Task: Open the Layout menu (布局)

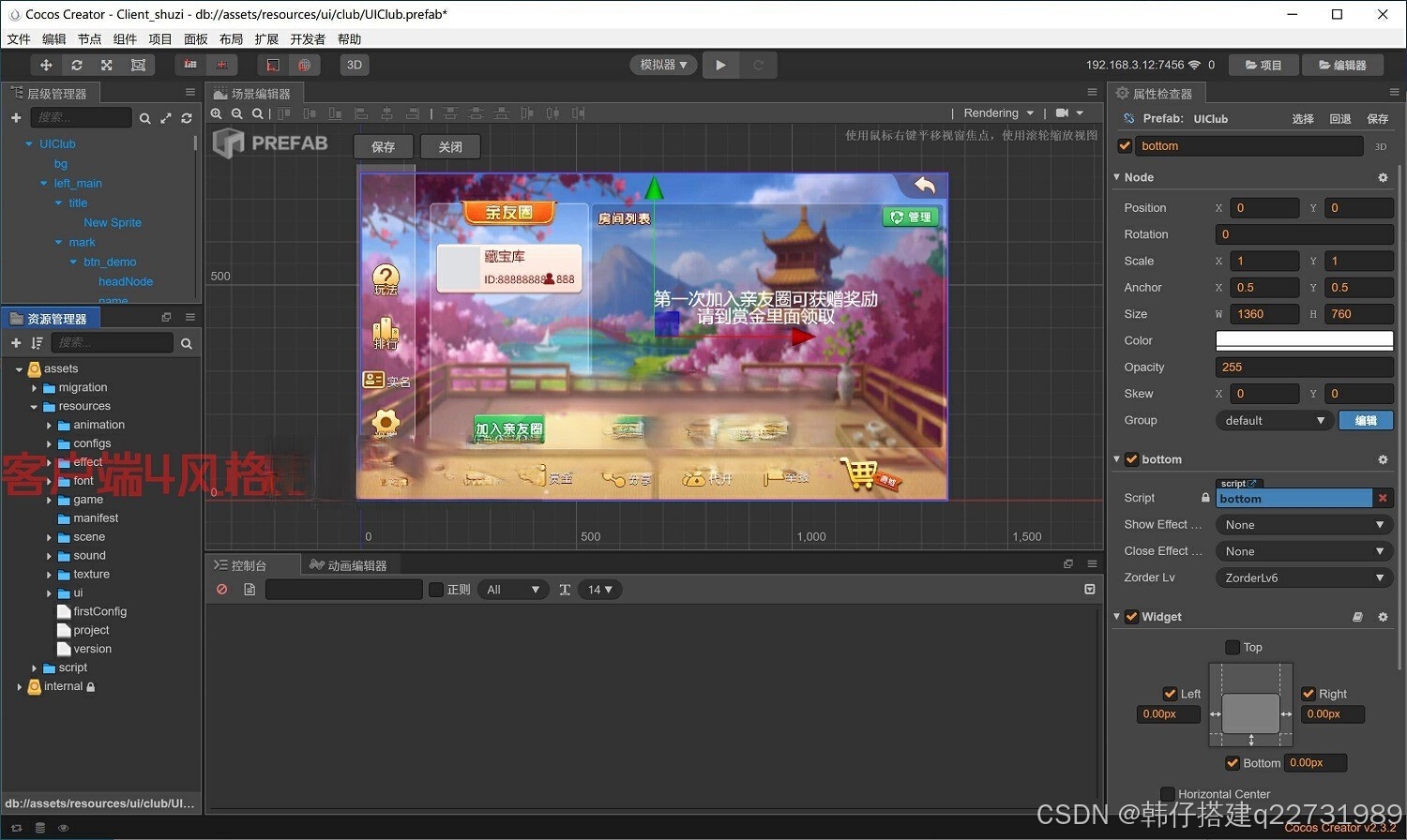Action: [x=231, y=39]
